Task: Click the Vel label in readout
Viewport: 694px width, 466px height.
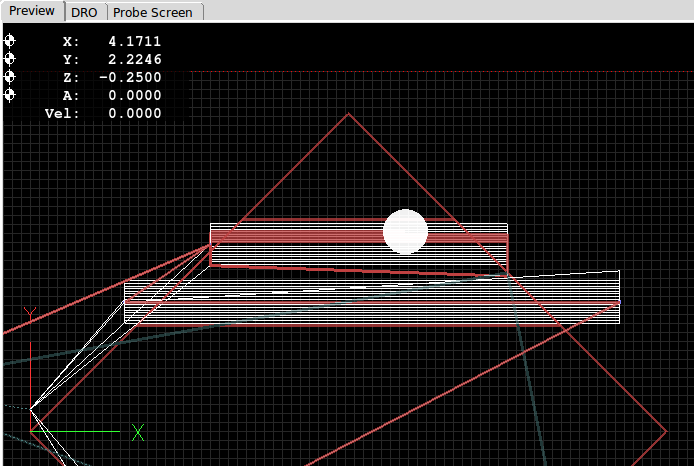Action: click(62, 114)
